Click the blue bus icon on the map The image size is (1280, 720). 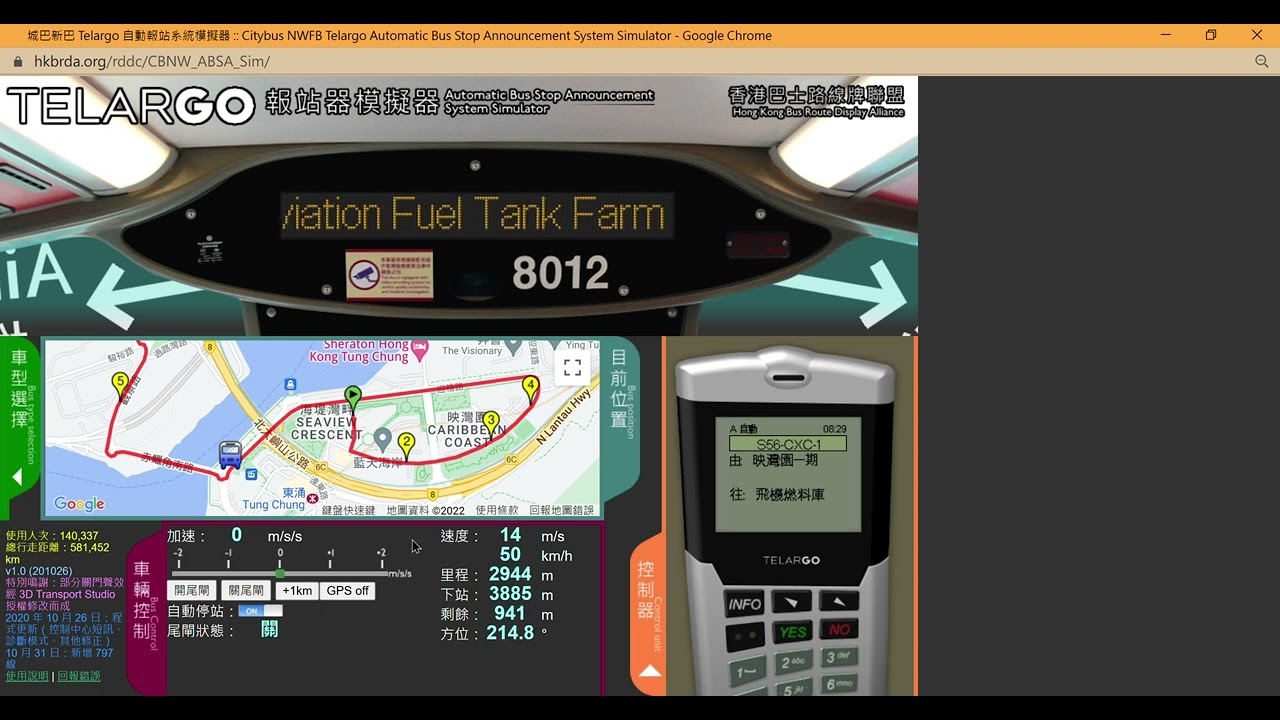[230, 455]
